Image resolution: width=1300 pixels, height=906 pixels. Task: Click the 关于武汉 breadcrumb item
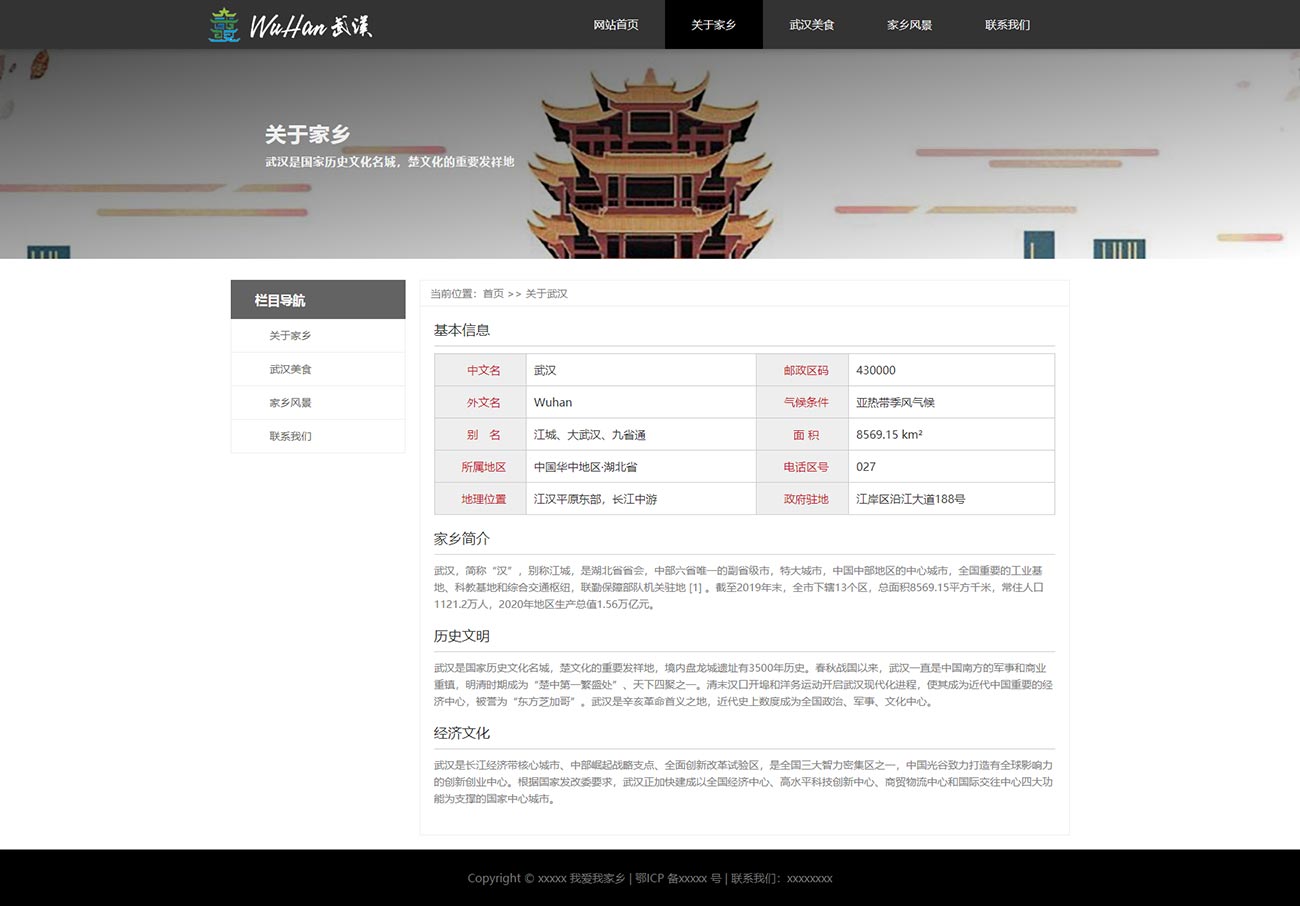(x=547, y=294)
